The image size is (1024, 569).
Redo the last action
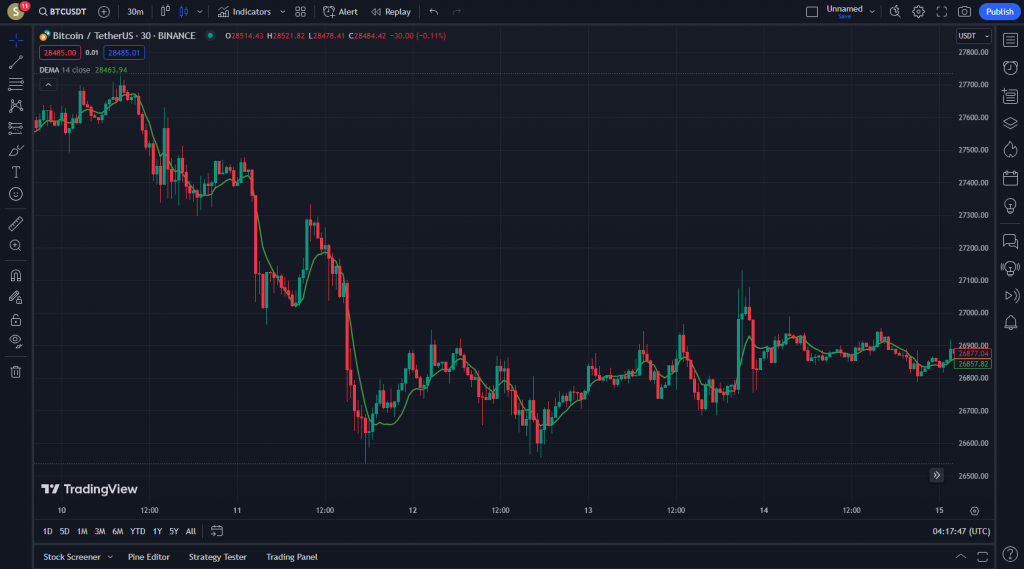(x=456, y=12)
